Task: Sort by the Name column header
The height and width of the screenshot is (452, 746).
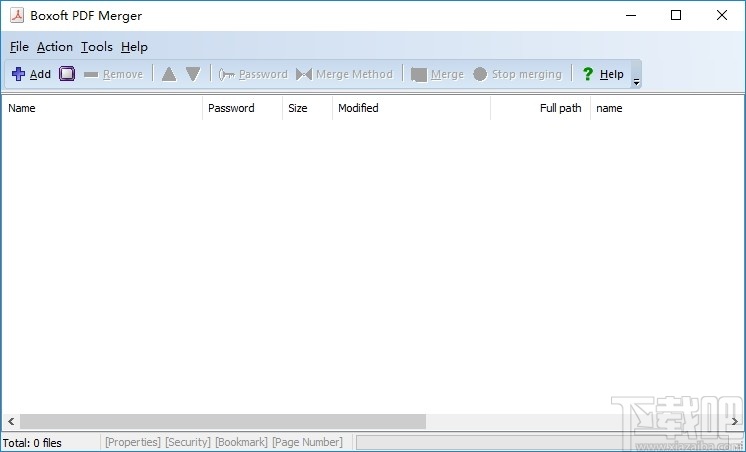Action: (x=102, y=108)
